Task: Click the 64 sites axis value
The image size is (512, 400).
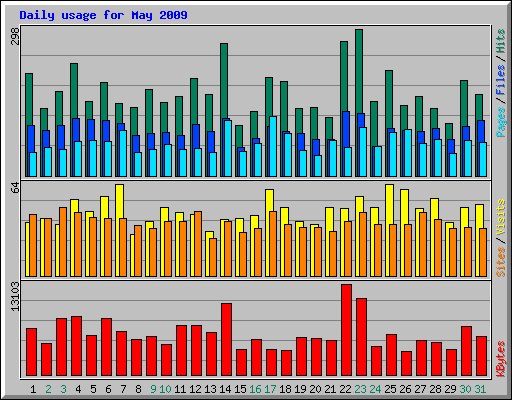Action: click(15, 188)
